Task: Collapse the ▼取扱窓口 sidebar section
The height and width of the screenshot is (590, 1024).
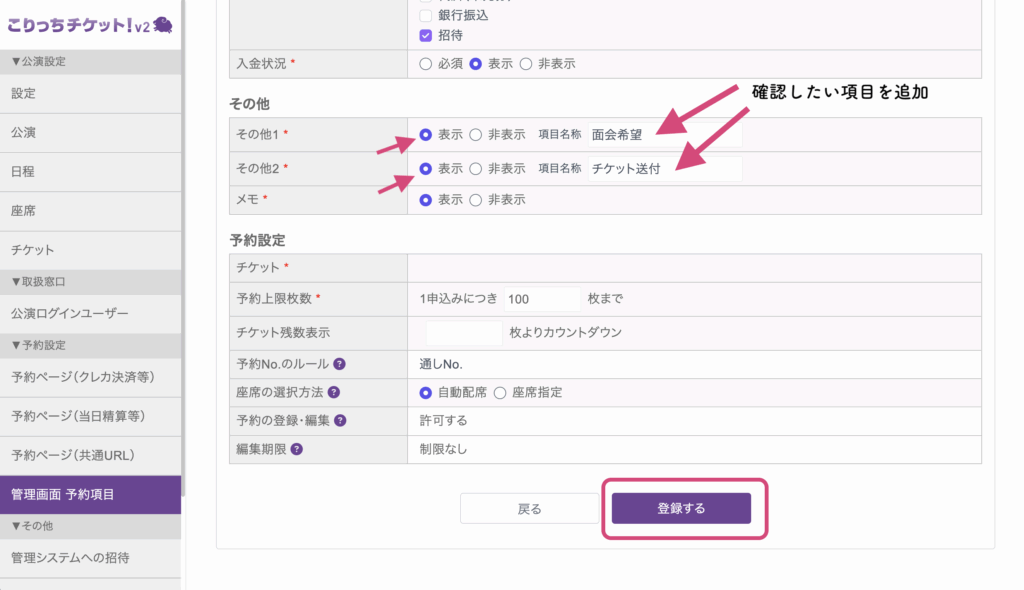Action: 91,282
